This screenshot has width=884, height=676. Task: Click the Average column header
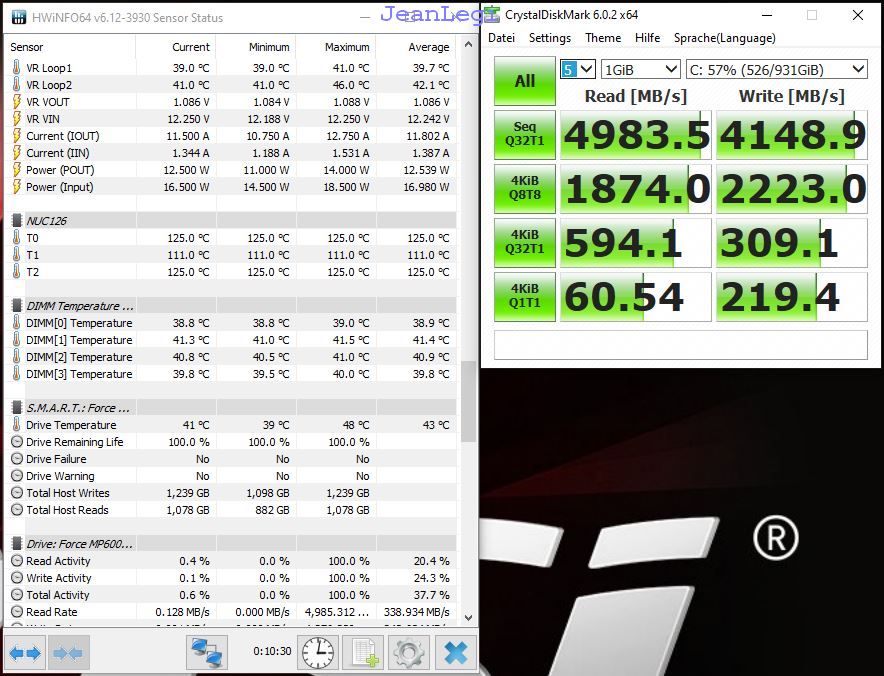416,47
